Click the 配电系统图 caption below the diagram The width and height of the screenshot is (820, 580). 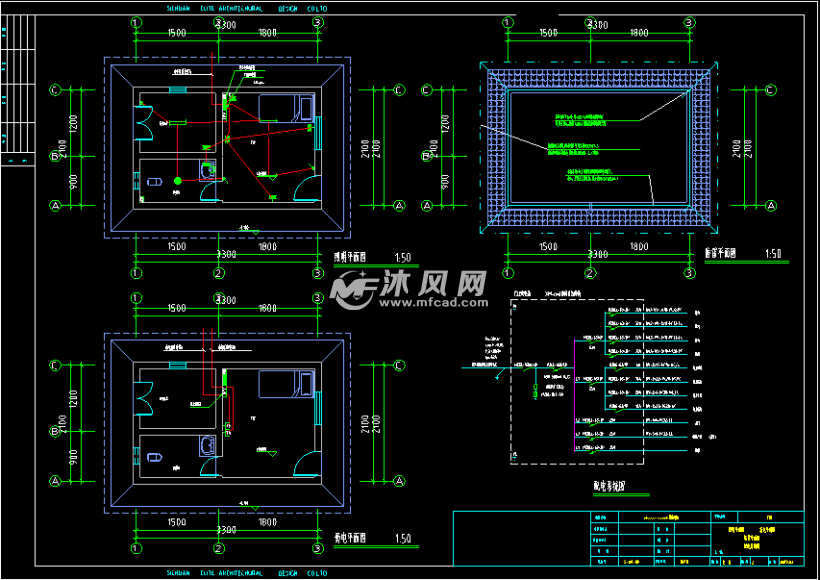[x=610, y=484]
